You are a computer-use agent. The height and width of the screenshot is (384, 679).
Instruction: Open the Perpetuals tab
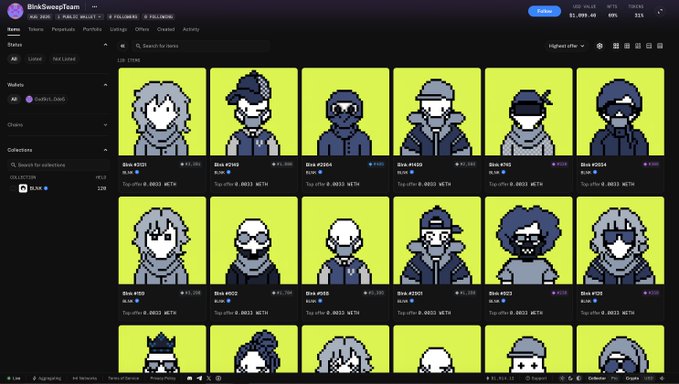click(x=63, y=29)
